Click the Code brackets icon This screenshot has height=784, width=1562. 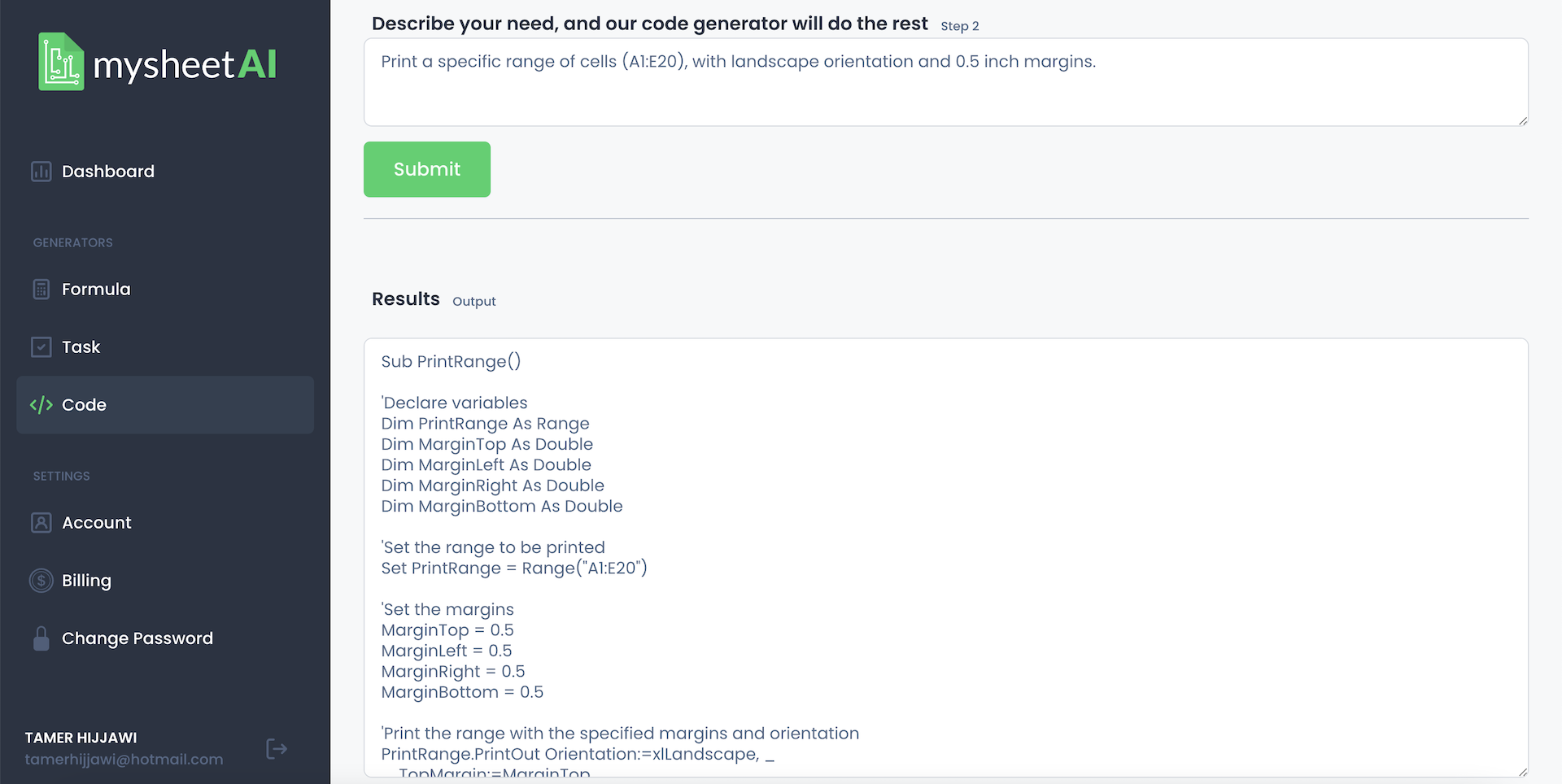(41, 405)
